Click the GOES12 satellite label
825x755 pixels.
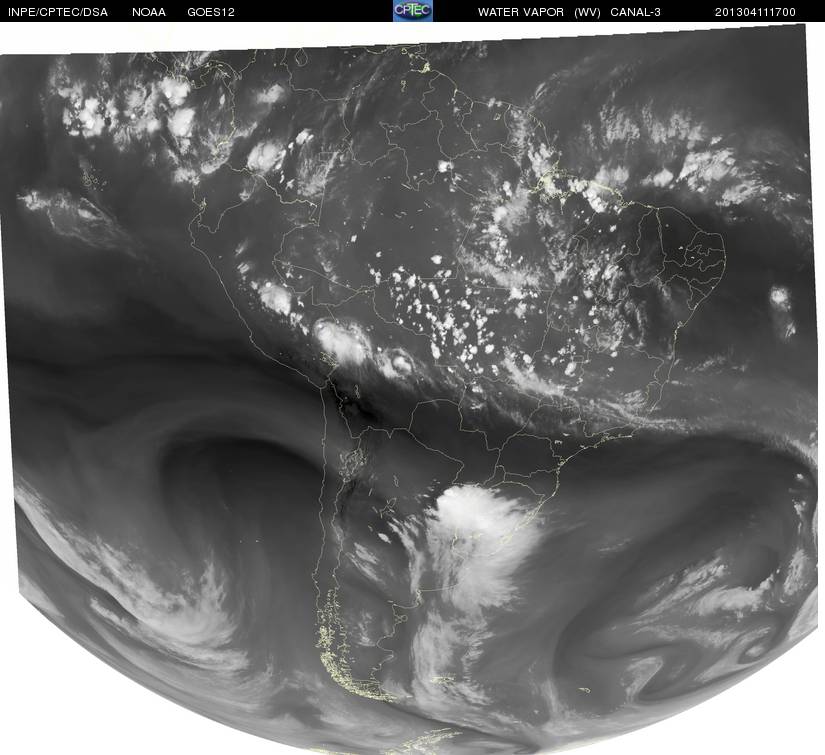click(x=211, y=12)
